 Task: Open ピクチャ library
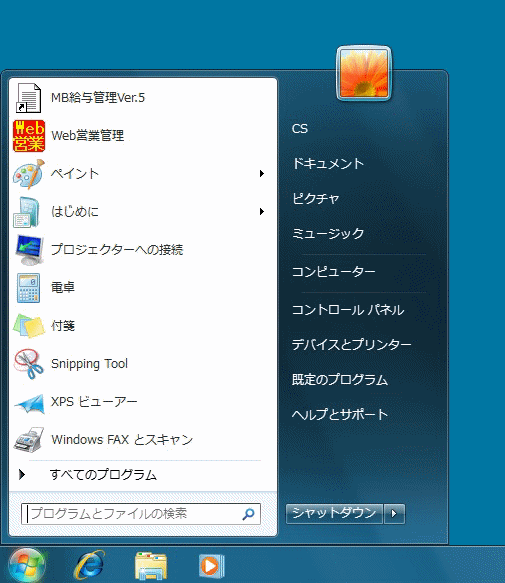(x=315, y=199)
